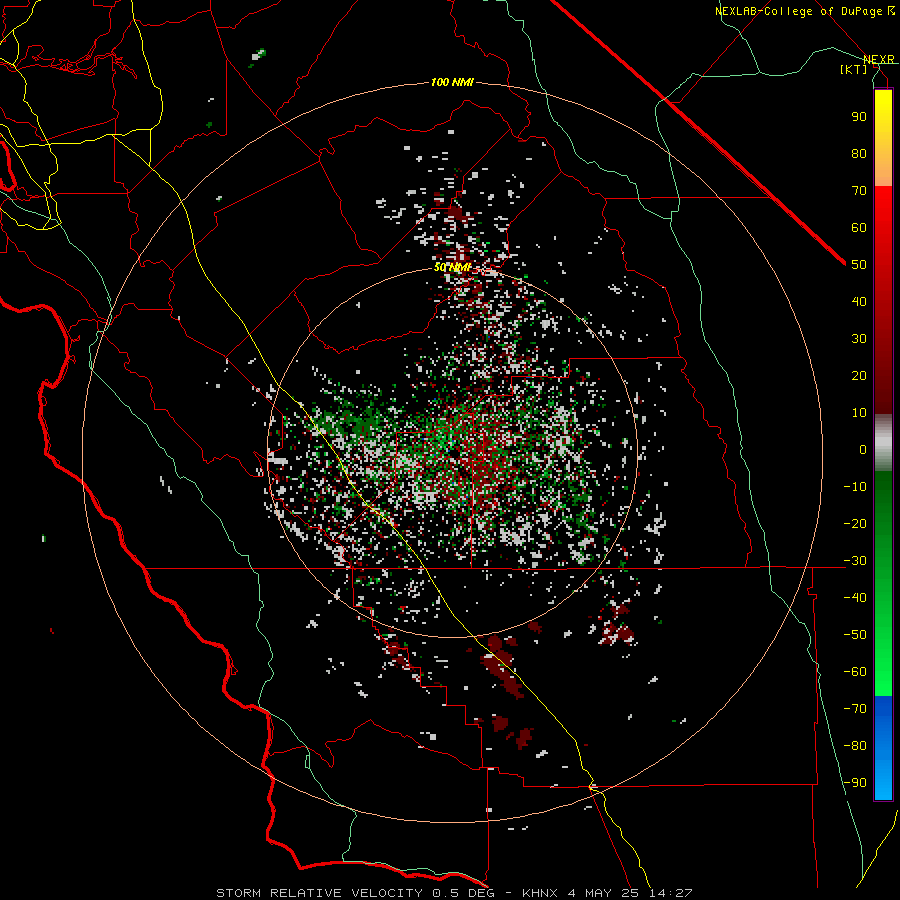Viewport: 900px width, 900px height.
Task: Click the [KT] units label
Action: (853, 69)
